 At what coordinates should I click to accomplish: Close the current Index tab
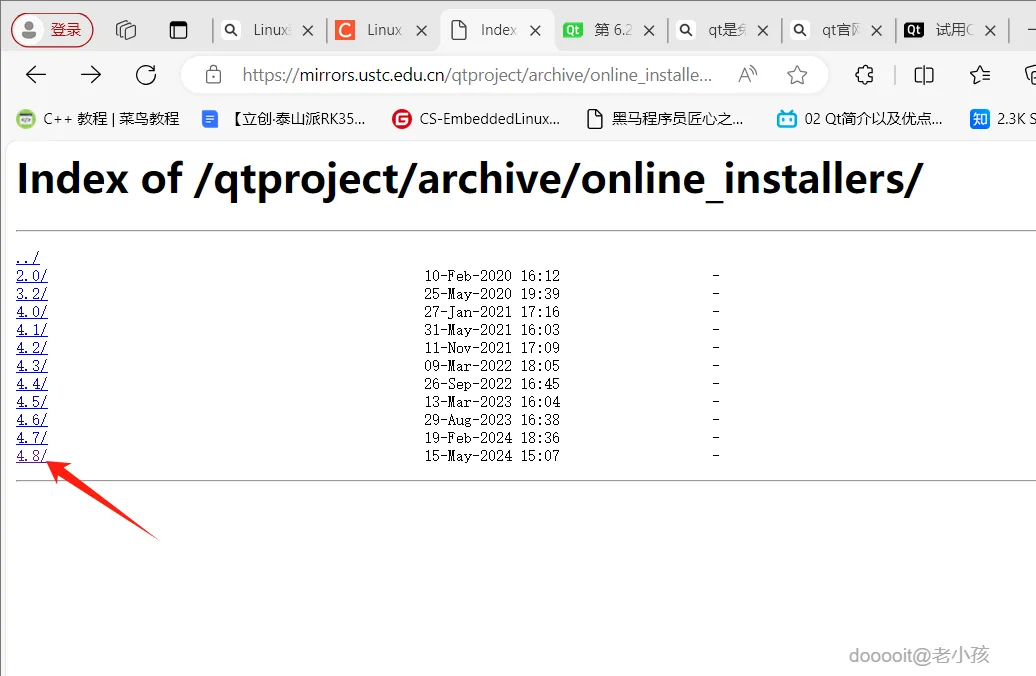[x=535, y=30]
